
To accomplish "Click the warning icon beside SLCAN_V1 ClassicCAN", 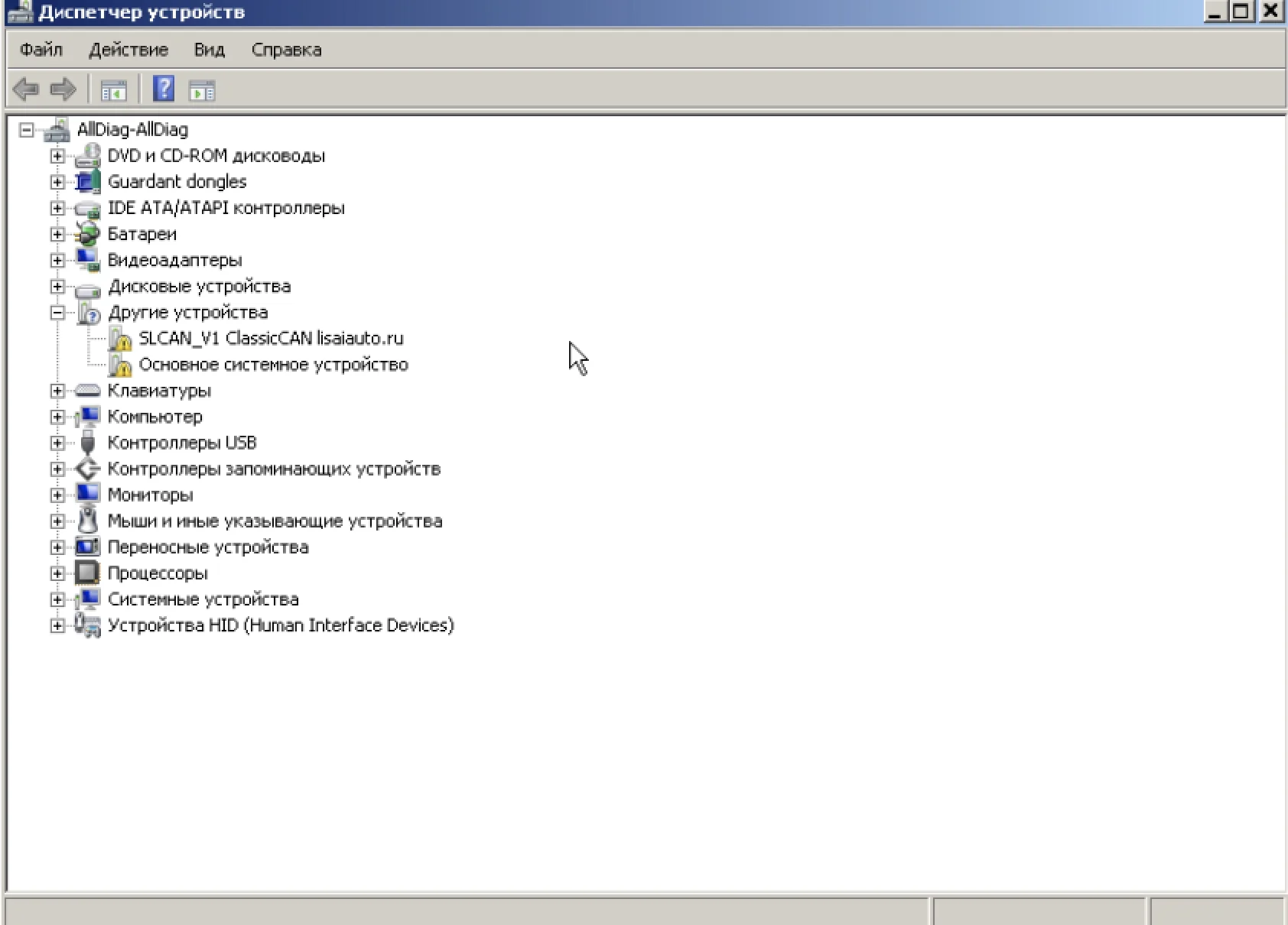I will click(x=120, y=339).
